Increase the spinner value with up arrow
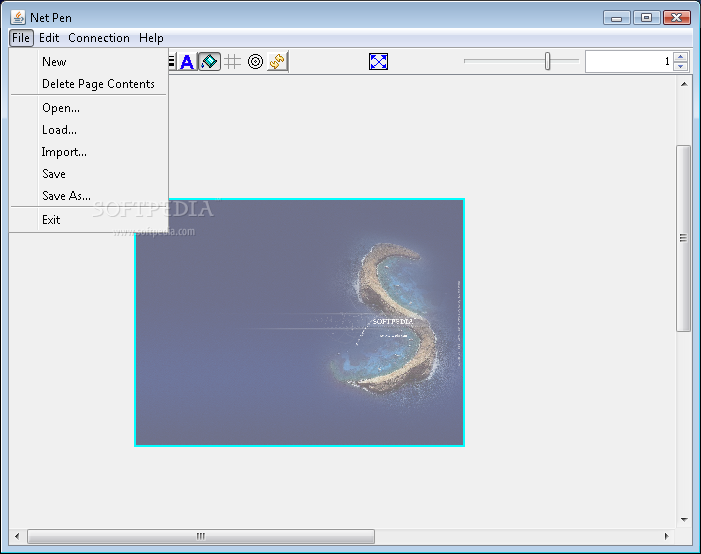Viewport: 701px width, 554px height. click(x=680, y=57)
